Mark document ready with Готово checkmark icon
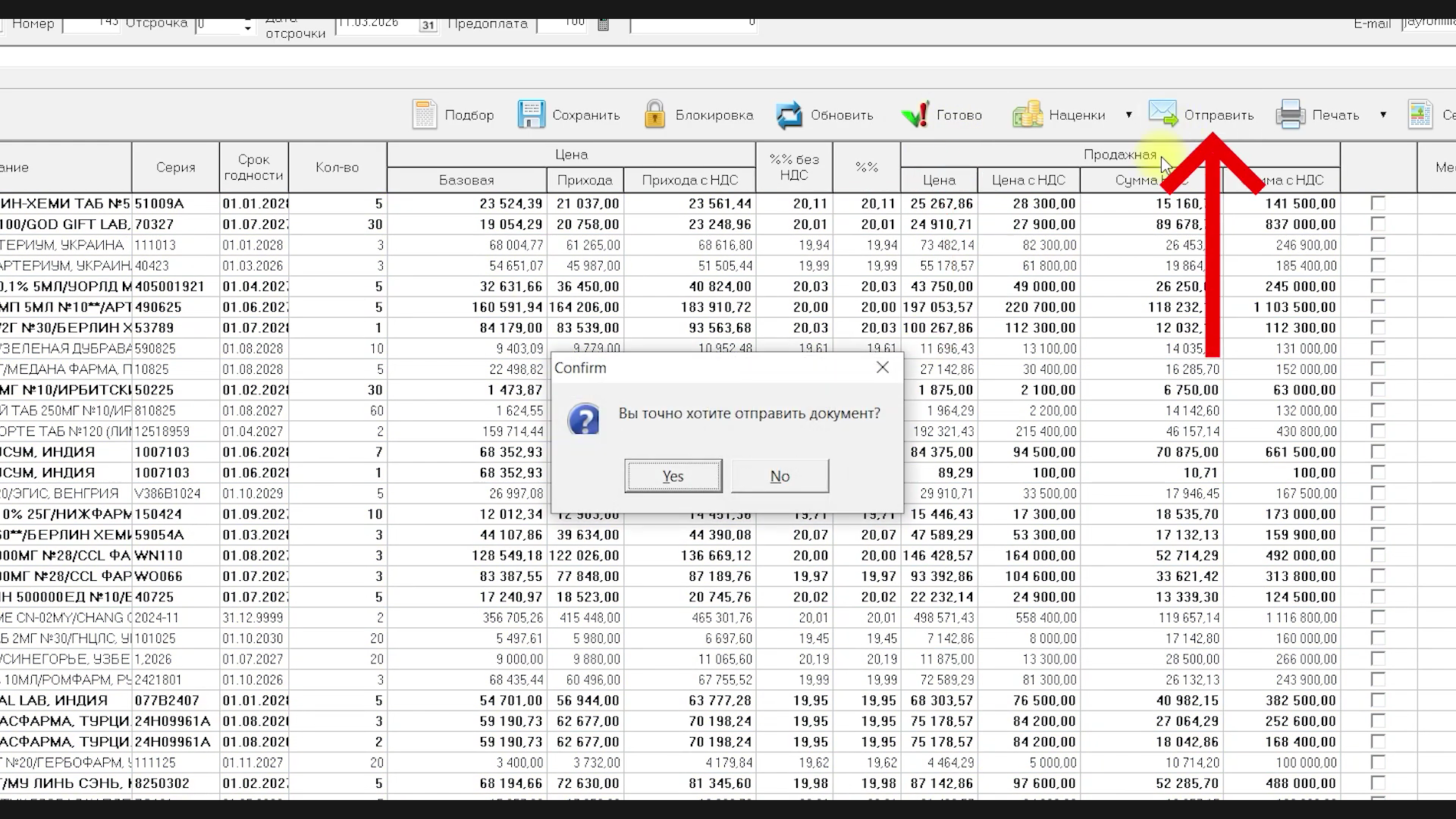This screenshot has height=819, width=1456. point(915,115)
